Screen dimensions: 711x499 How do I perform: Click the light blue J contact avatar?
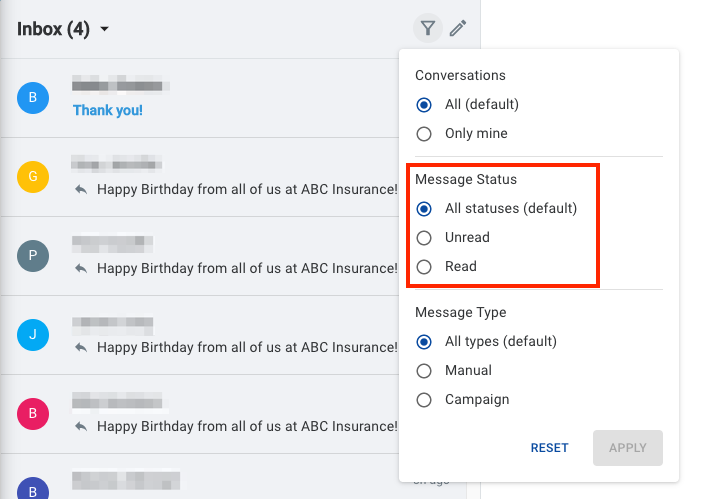click(33, 334)
